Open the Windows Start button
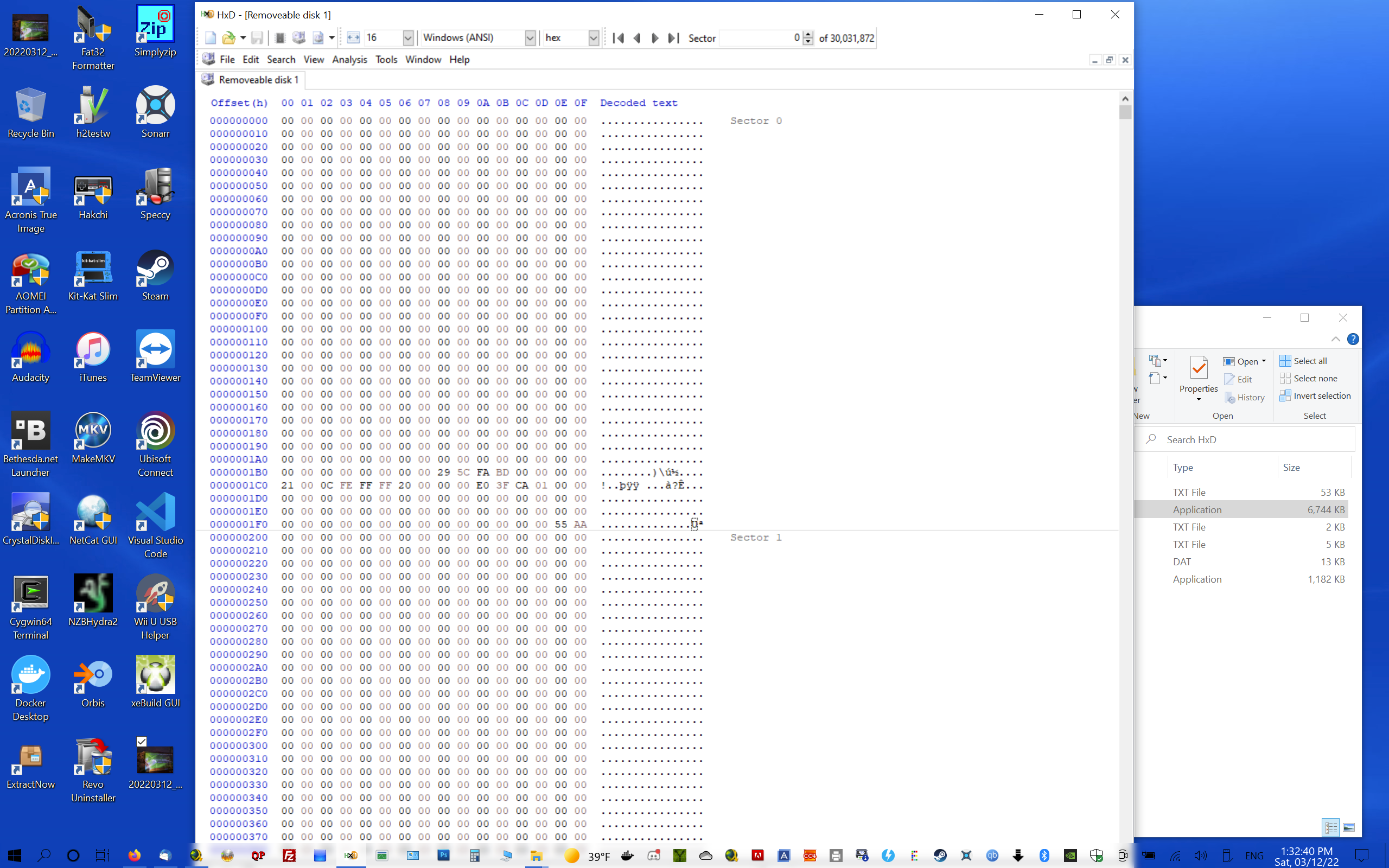 point(15,856)
